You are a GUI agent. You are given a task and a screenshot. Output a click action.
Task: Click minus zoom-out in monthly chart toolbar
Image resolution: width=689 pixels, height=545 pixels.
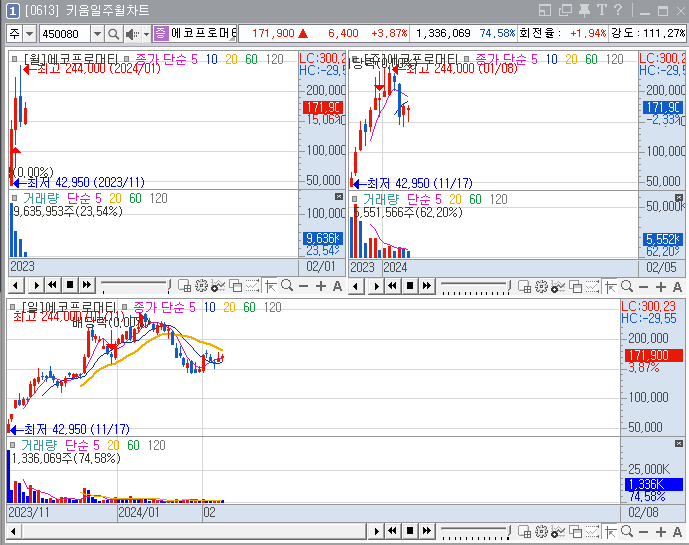pyautogui.click(x=303, y=287)
